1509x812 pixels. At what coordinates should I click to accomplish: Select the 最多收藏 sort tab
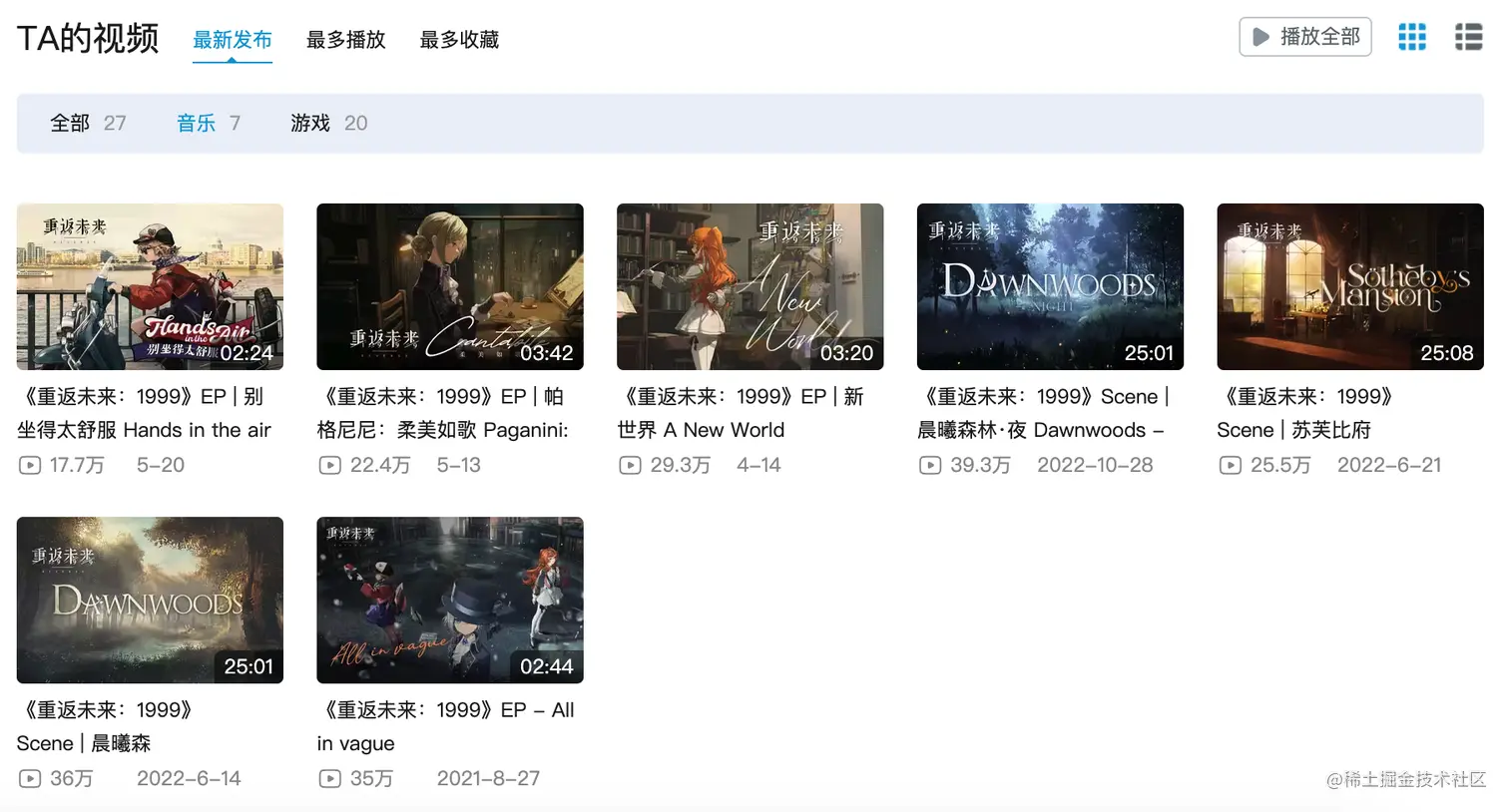pyautogui.click(x=459, y=40)
